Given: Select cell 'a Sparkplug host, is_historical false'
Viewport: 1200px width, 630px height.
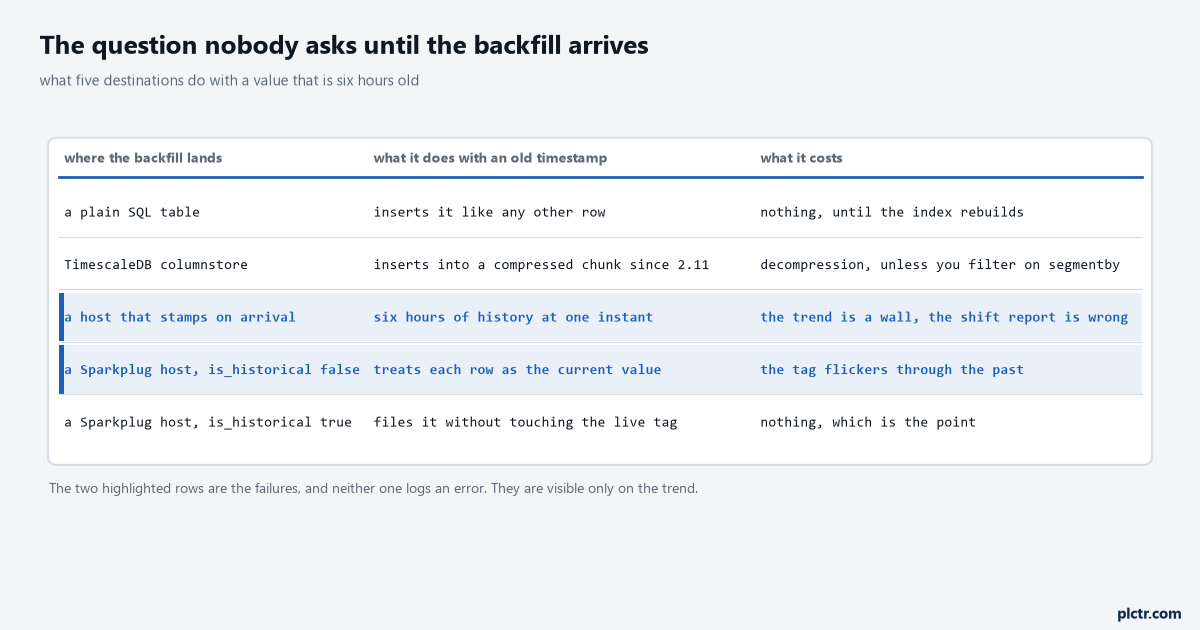Looking at the screenshot, I should click(x=212, y=369).
